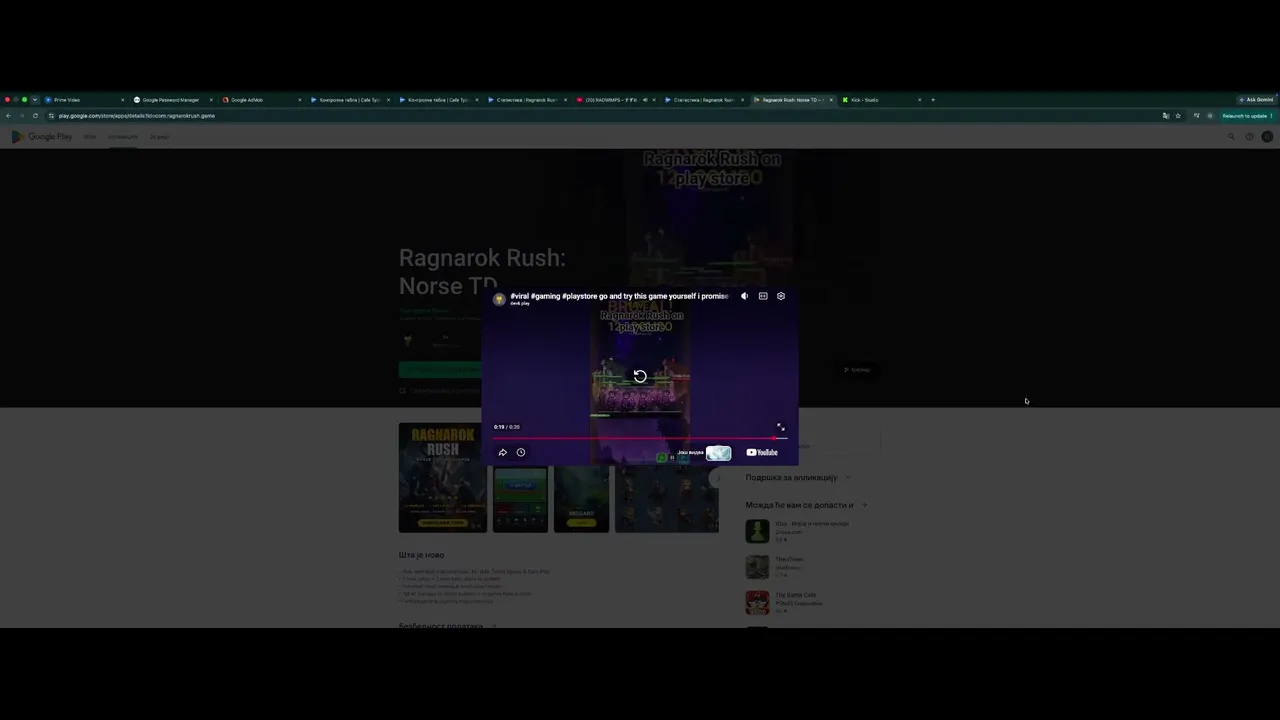Click the green install button
1280x720 pixels.
click(441, 370)
